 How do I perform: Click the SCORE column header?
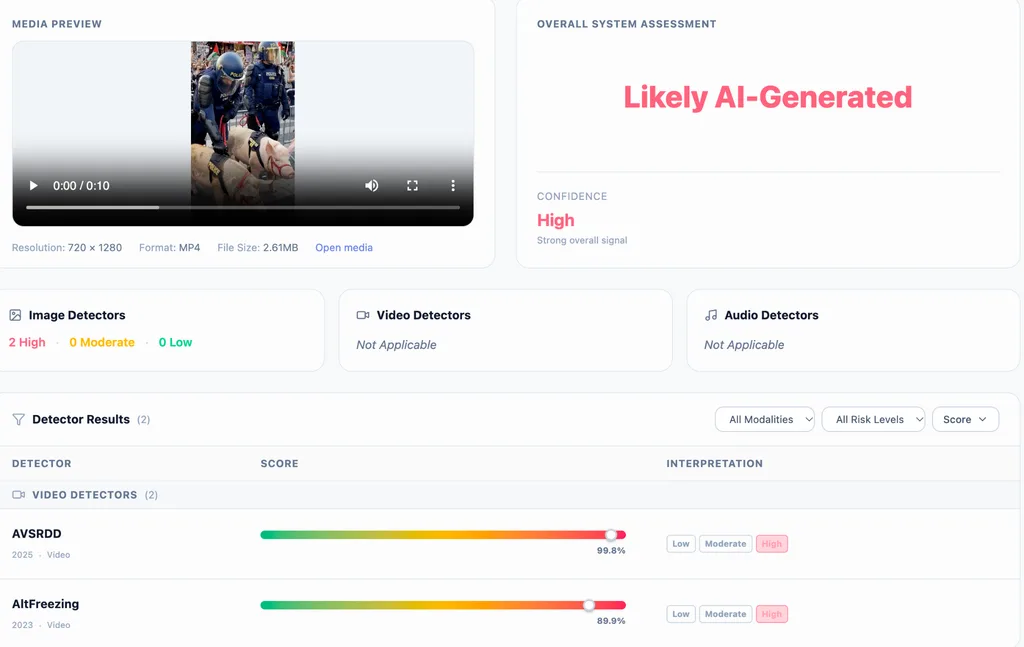click(x=280, y=464)
